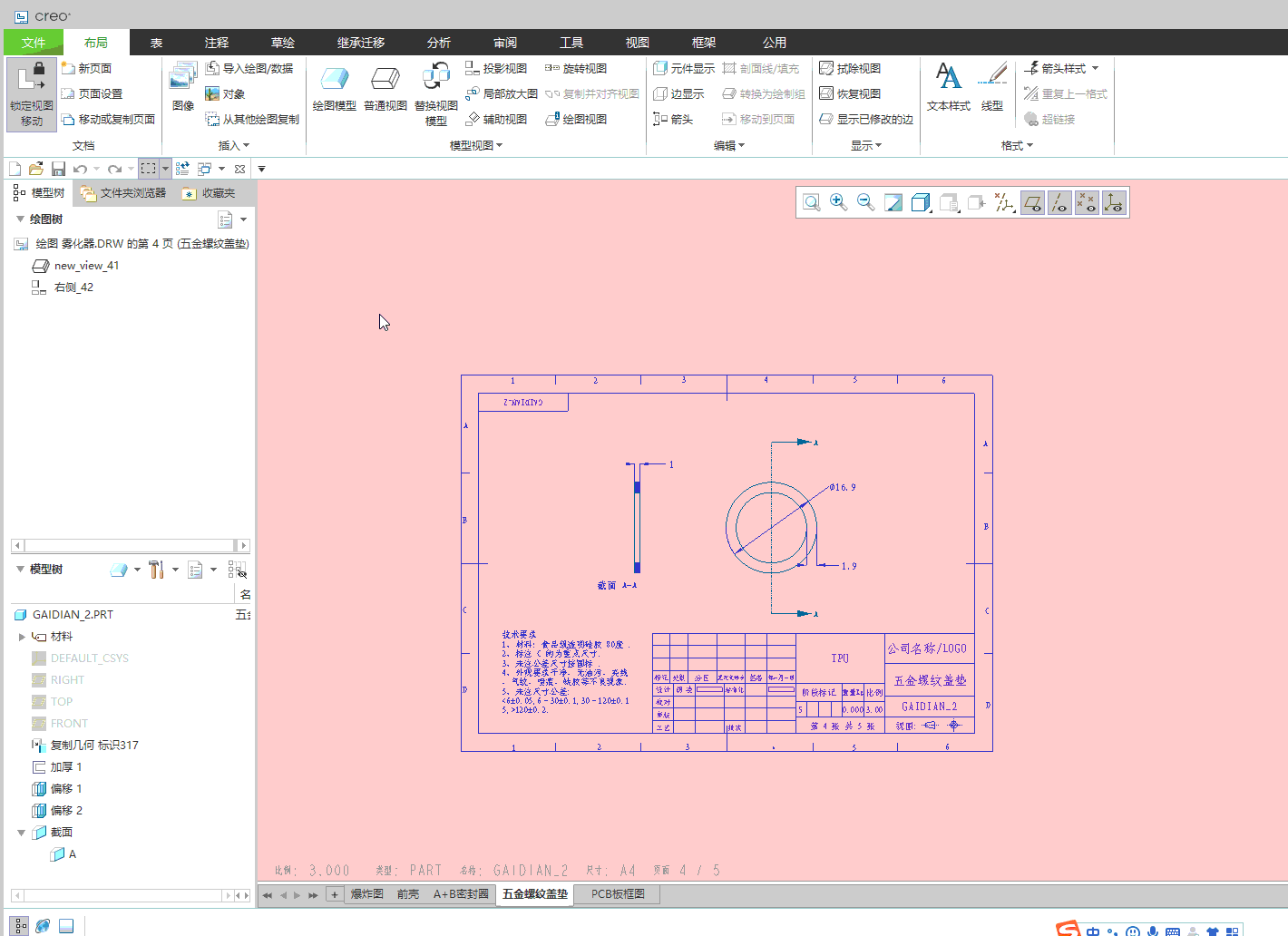Click the zoom out magnifier icon
The height and width of the screenshot is (936, 1288).
pyautogui.click(x=866, y=202)
